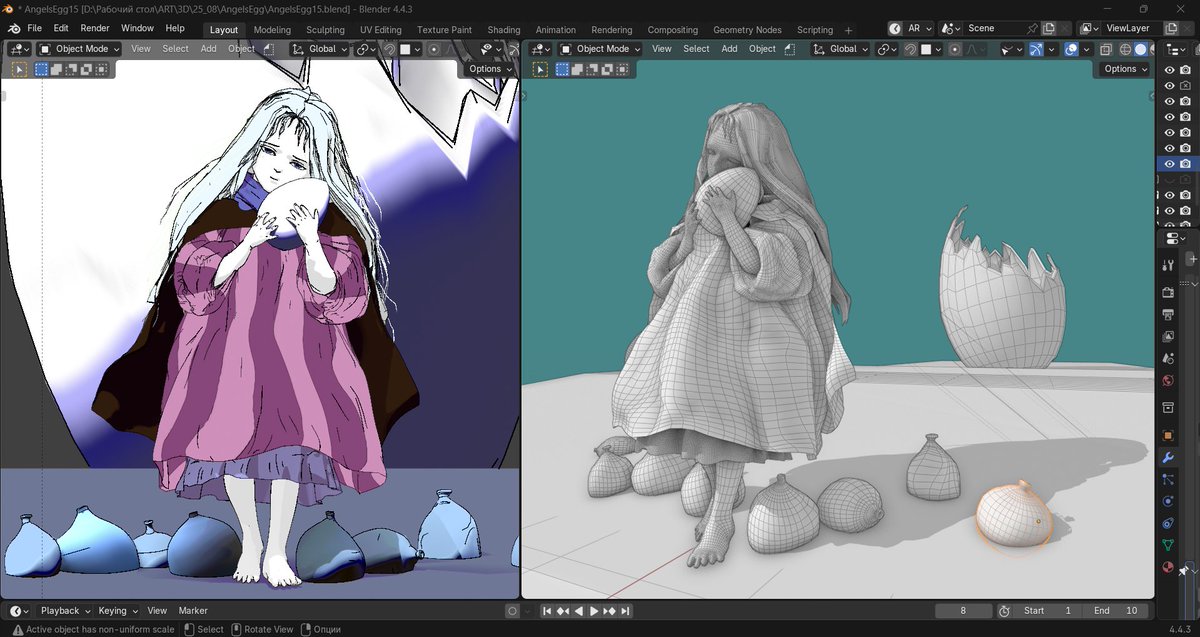
Task: Toggle proportional editing in right viewport
Action: click(x=954, y=48)
